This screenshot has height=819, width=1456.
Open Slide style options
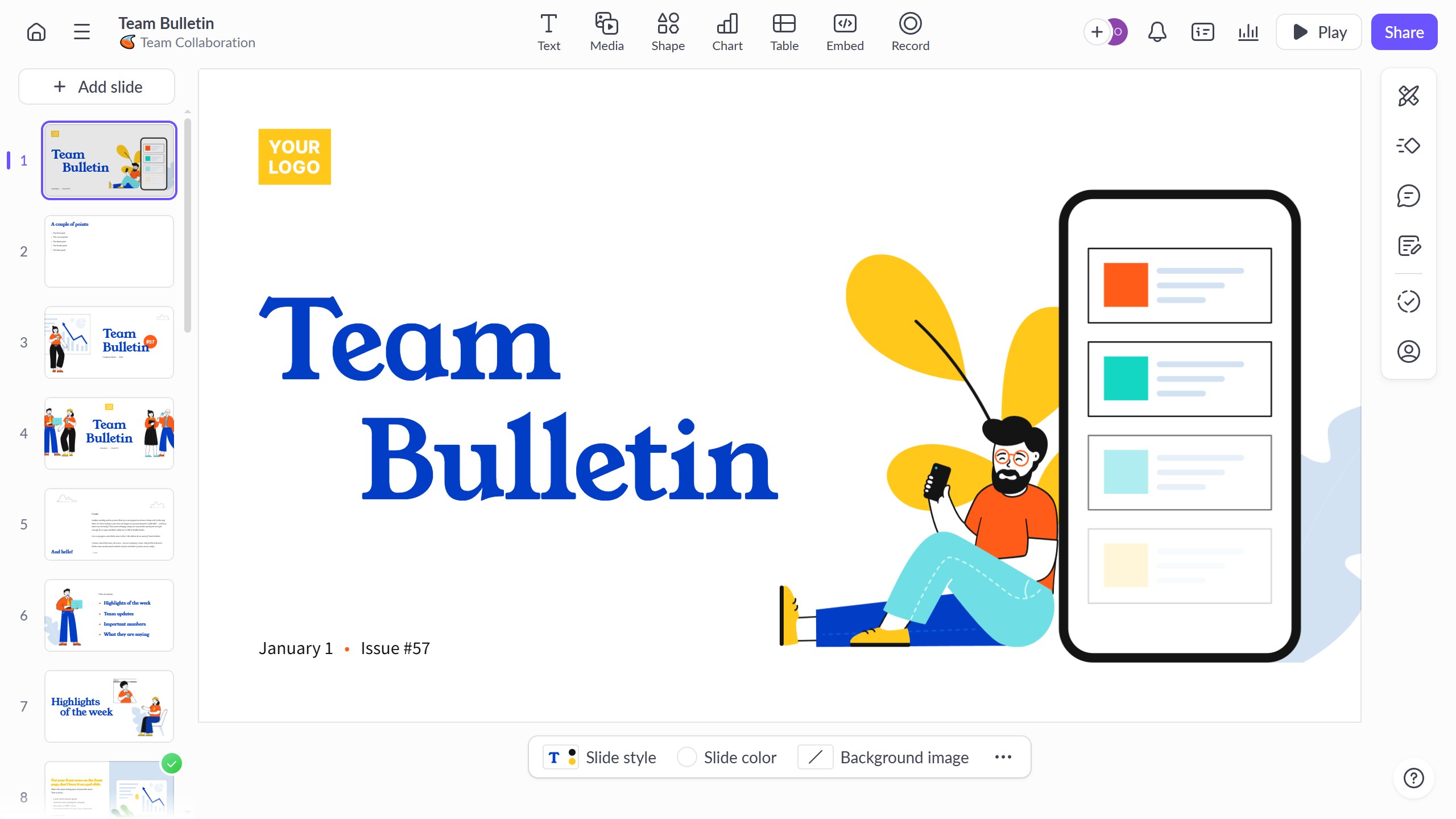click(601, 757)
